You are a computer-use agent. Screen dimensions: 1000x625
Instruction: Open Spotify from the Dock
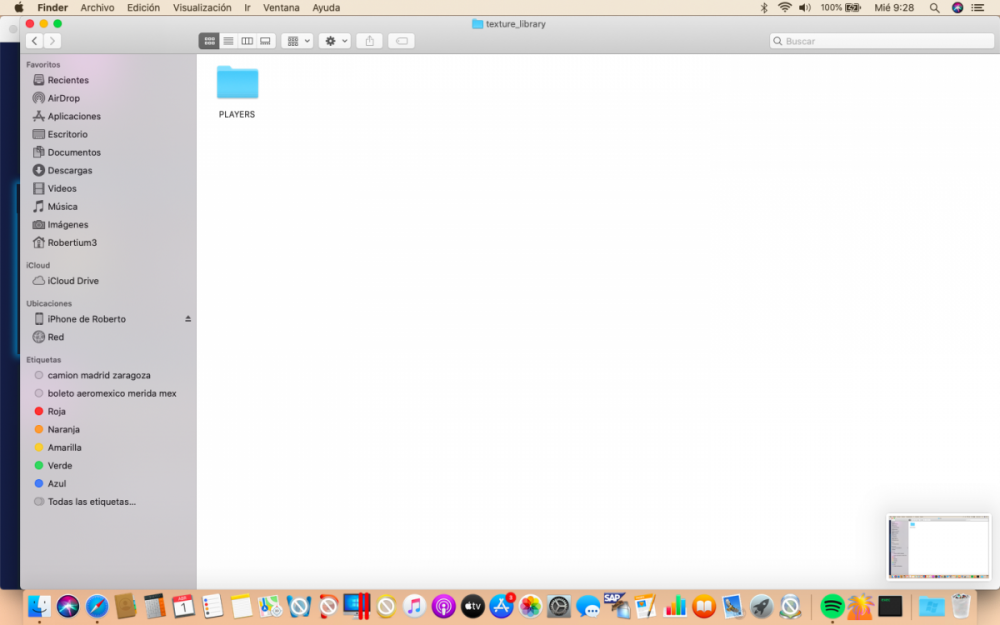click(832, 606)
